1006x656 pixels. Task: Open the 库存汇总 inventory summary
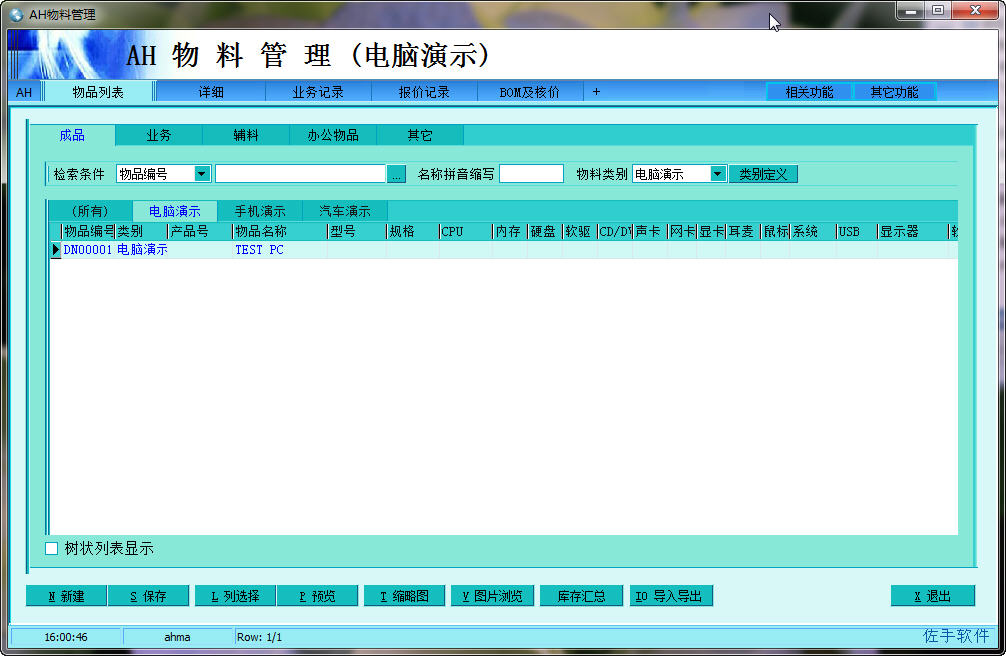coord(580,595)
